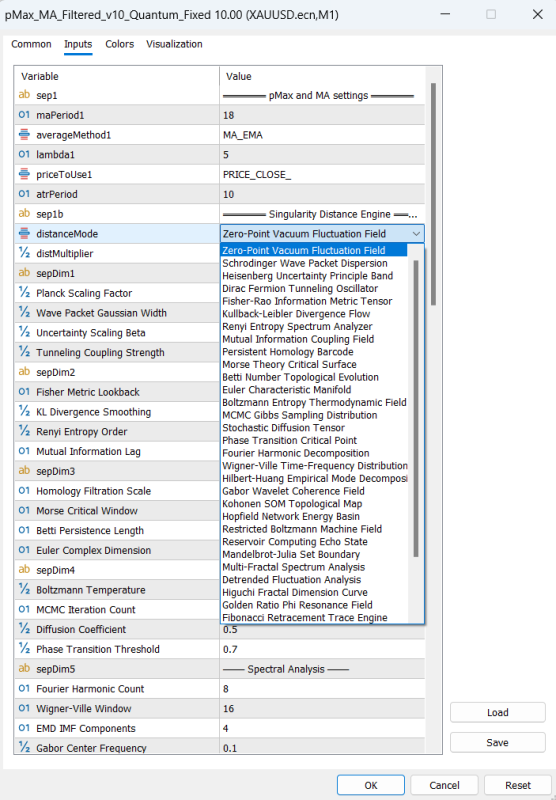The image size is (556, 800).
Task: Click the dropdown list's vertical scrollbar
Action: [x=416, y=408]
